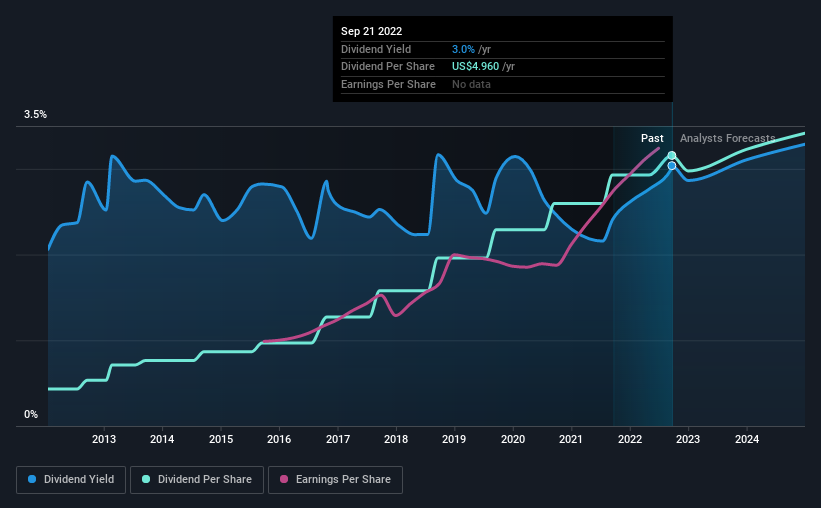Click the 3.5% y-axis label
The width and height of the screenshot is (821, 508).
35,114
